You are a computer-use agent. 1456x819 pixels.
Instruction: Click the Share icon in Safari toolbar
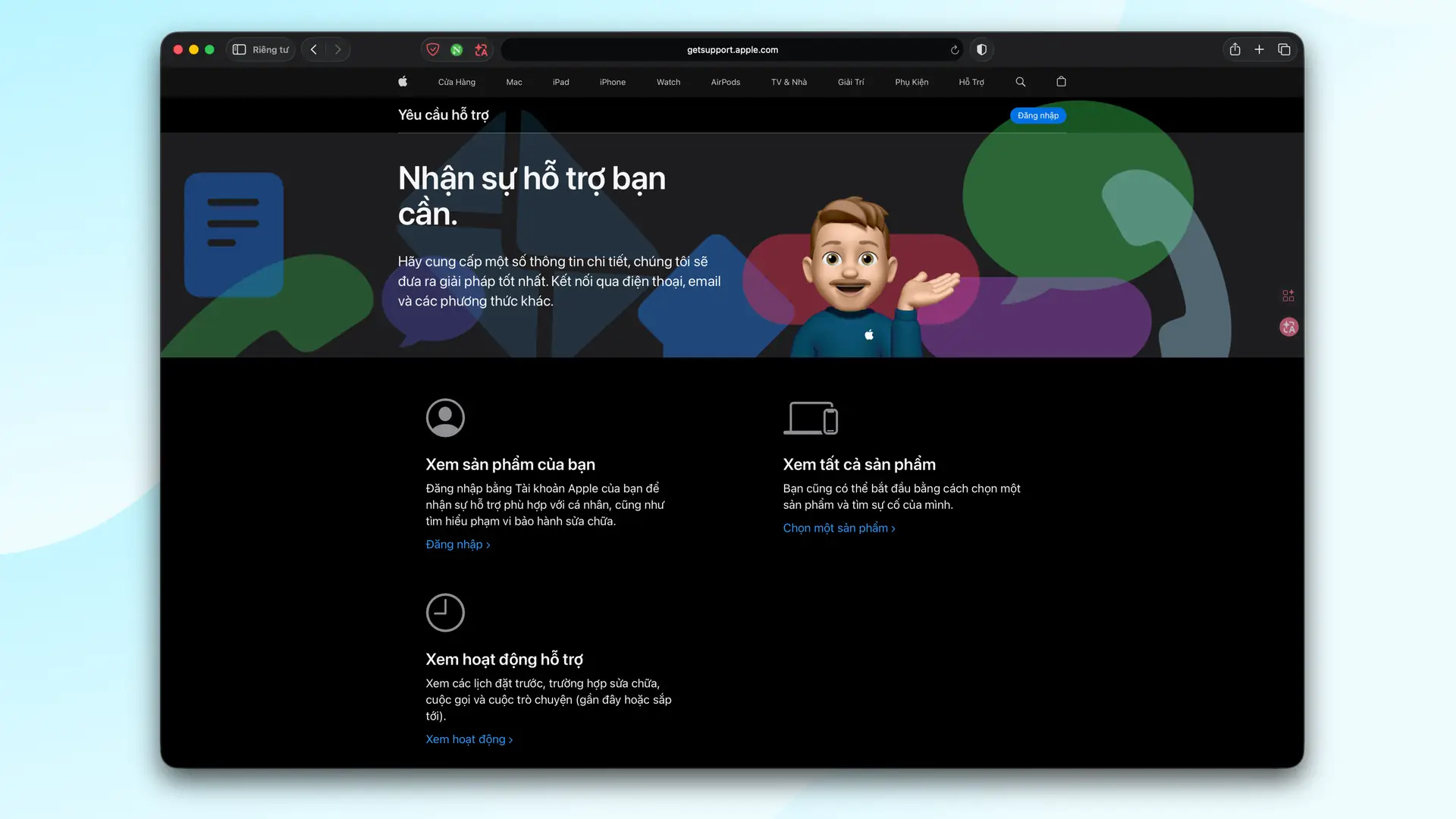[1235, 49]
